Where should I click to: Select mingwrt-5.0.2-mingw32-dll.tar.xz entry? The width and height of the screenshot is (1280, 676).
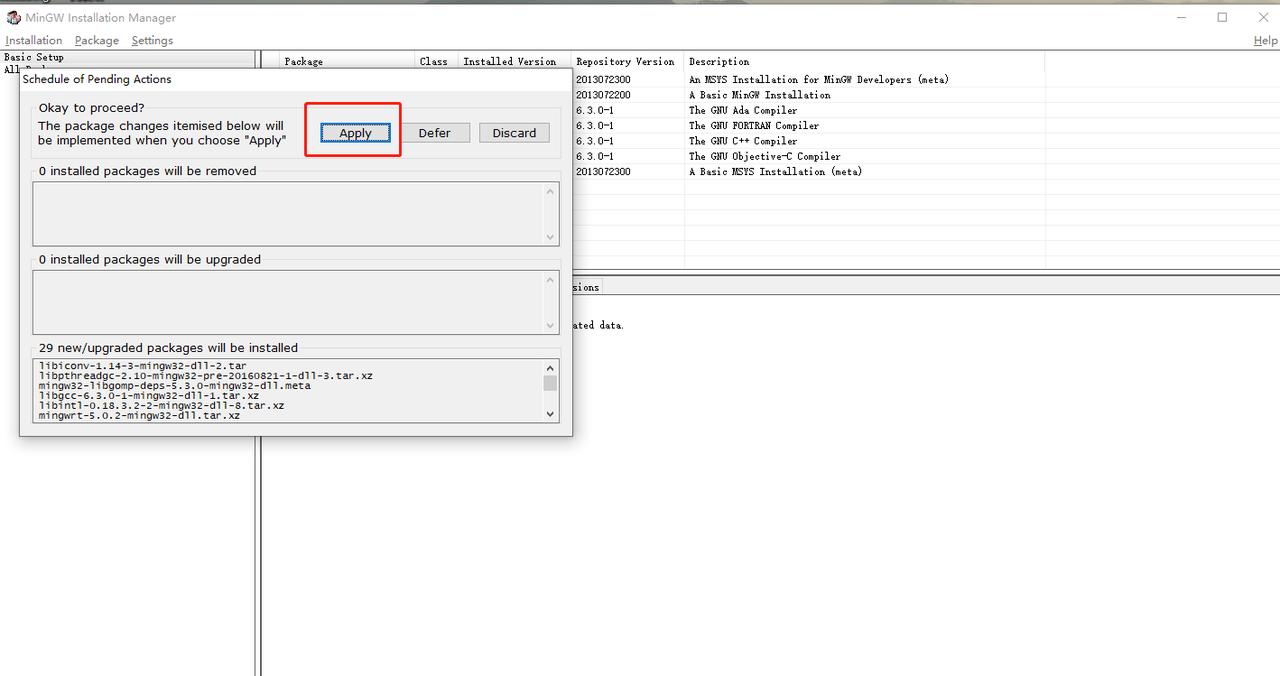(139, 416)
